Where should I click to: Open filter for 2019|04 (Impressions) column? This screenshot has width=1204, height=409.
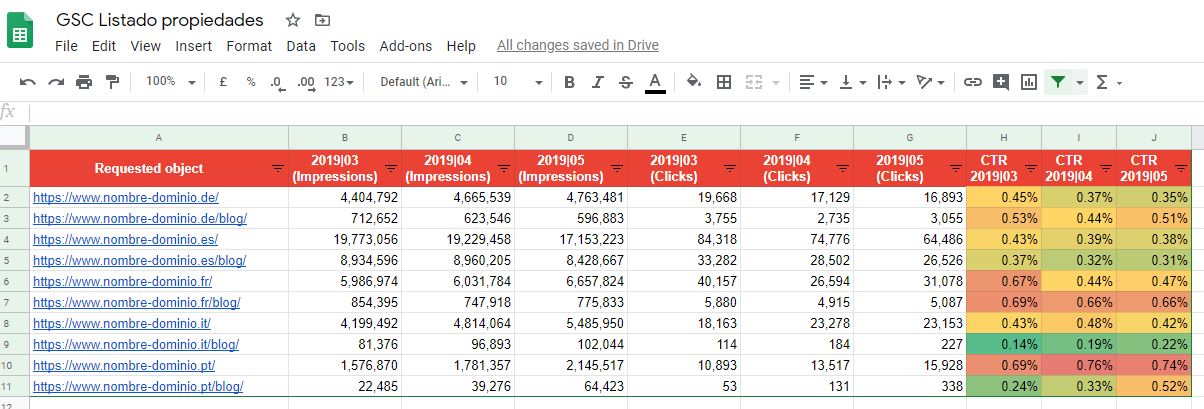(503, 169)
